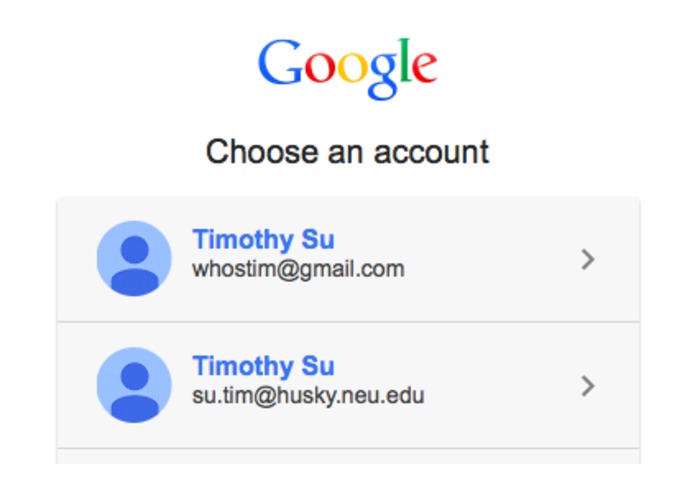The height and width of the screenshot is (494, 695).
Task: Click the blue lowercase g in the Google logo
Action: click(383, 76)
